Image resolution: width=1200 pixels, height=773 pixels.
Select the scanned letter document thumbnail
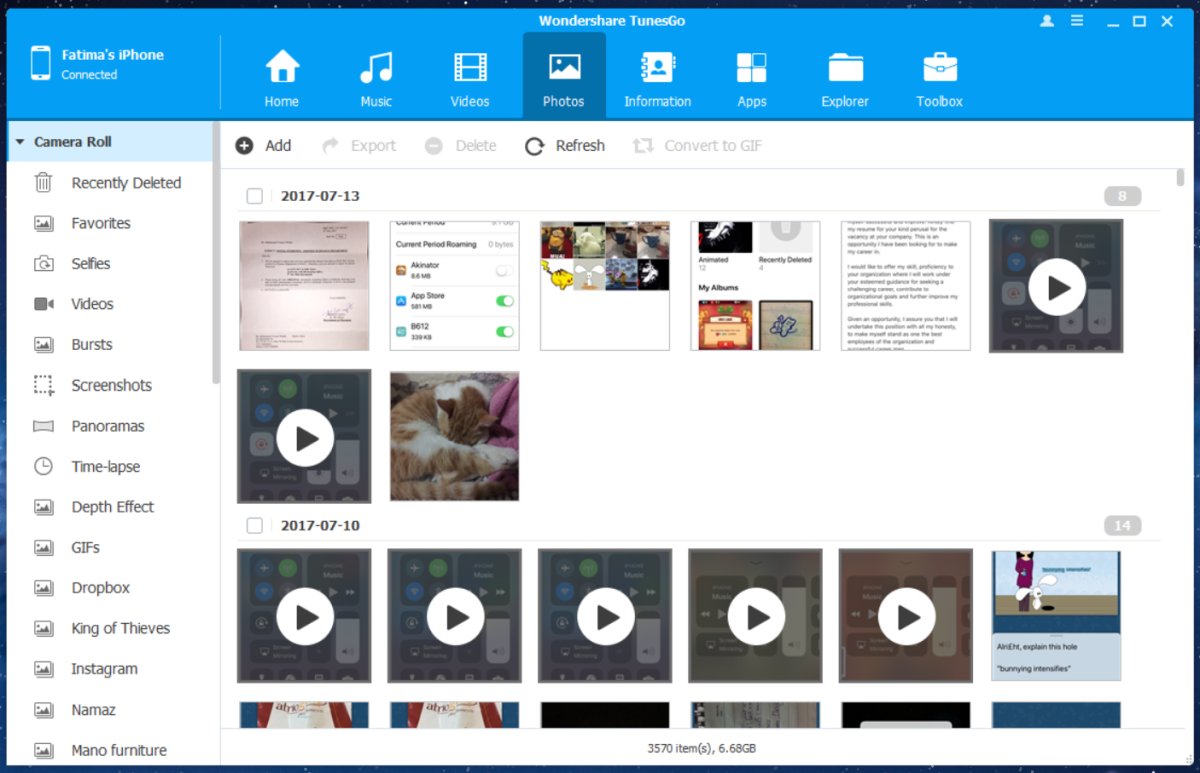304,286
